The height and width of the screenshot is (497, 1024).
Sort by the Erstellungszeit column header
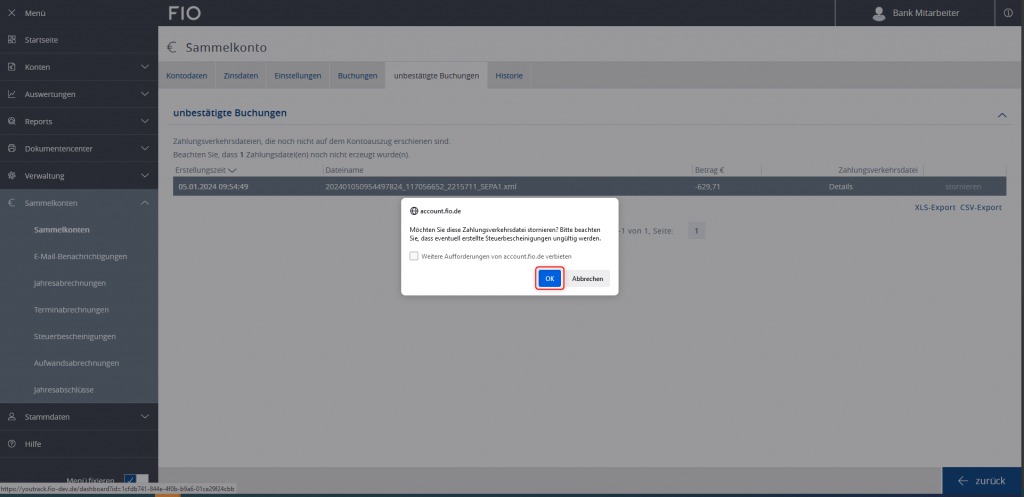(205, 171)
